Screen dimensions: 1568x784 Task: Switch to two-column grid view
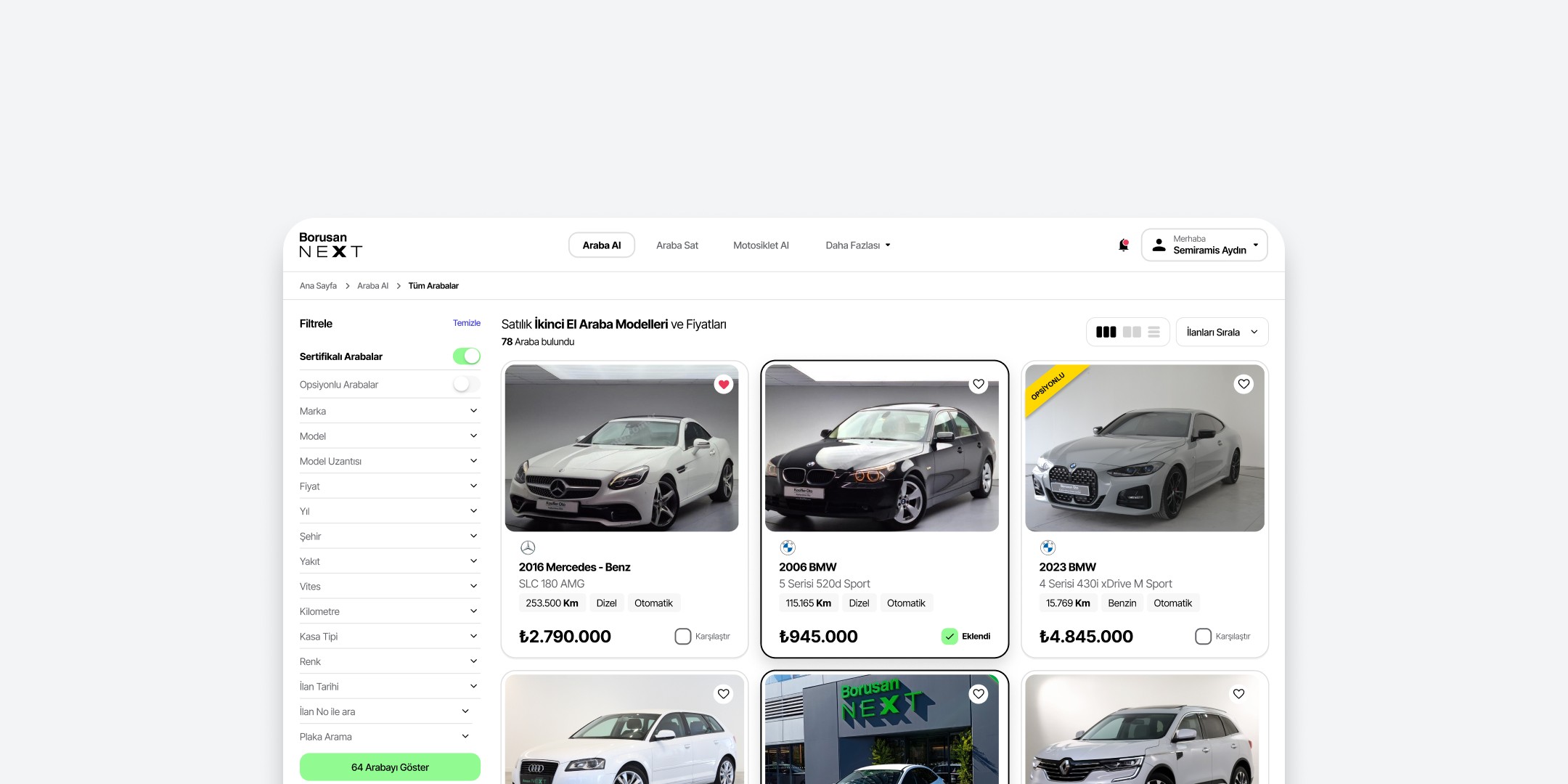(1132, 332)
